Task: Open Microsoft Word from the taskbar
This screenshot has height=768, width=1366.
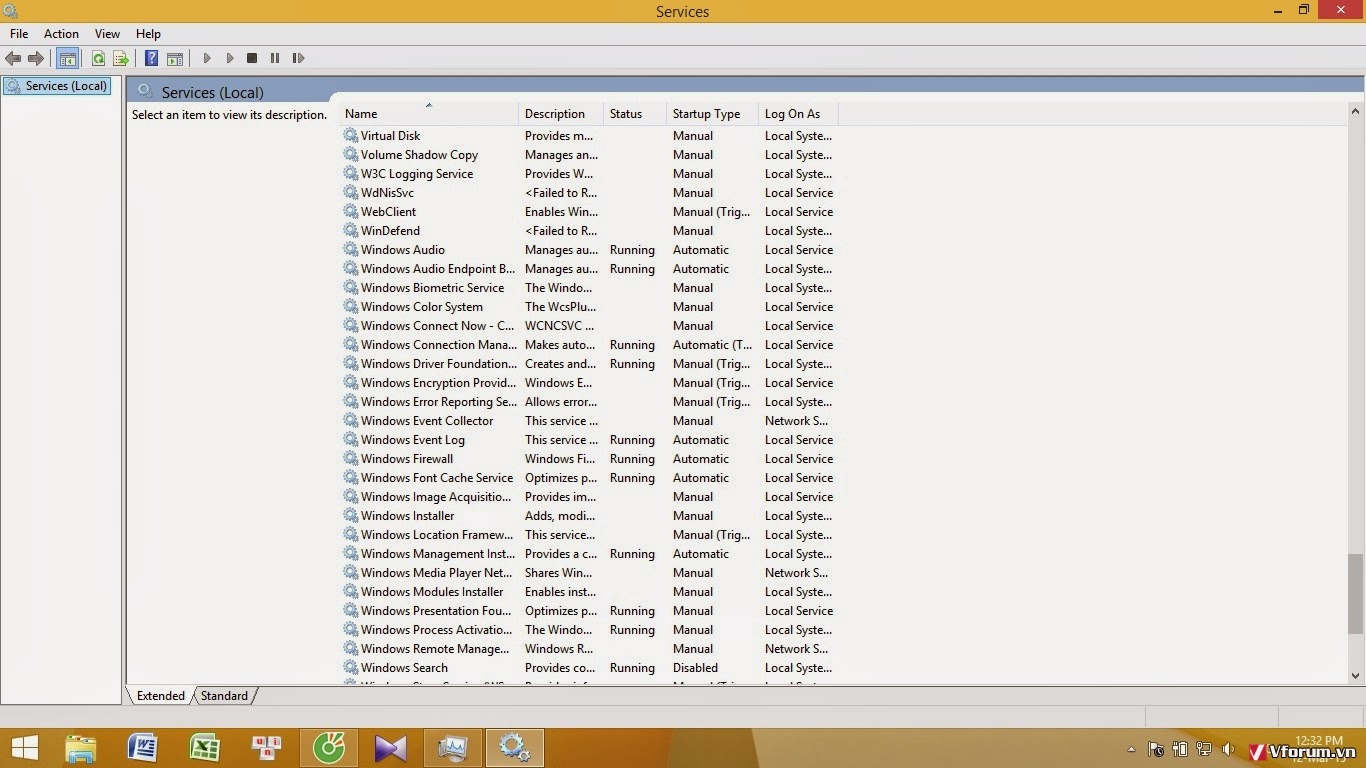Action: click(x=143, y=748)
